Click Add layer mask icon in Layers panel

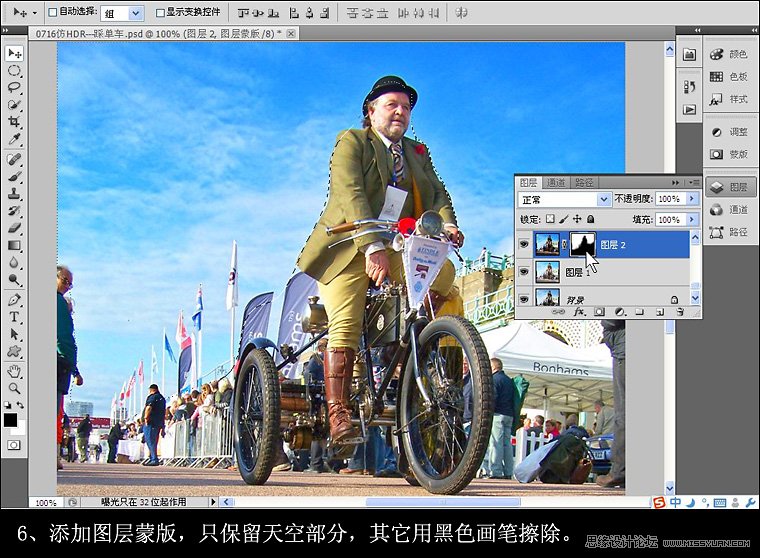(599, 312)
